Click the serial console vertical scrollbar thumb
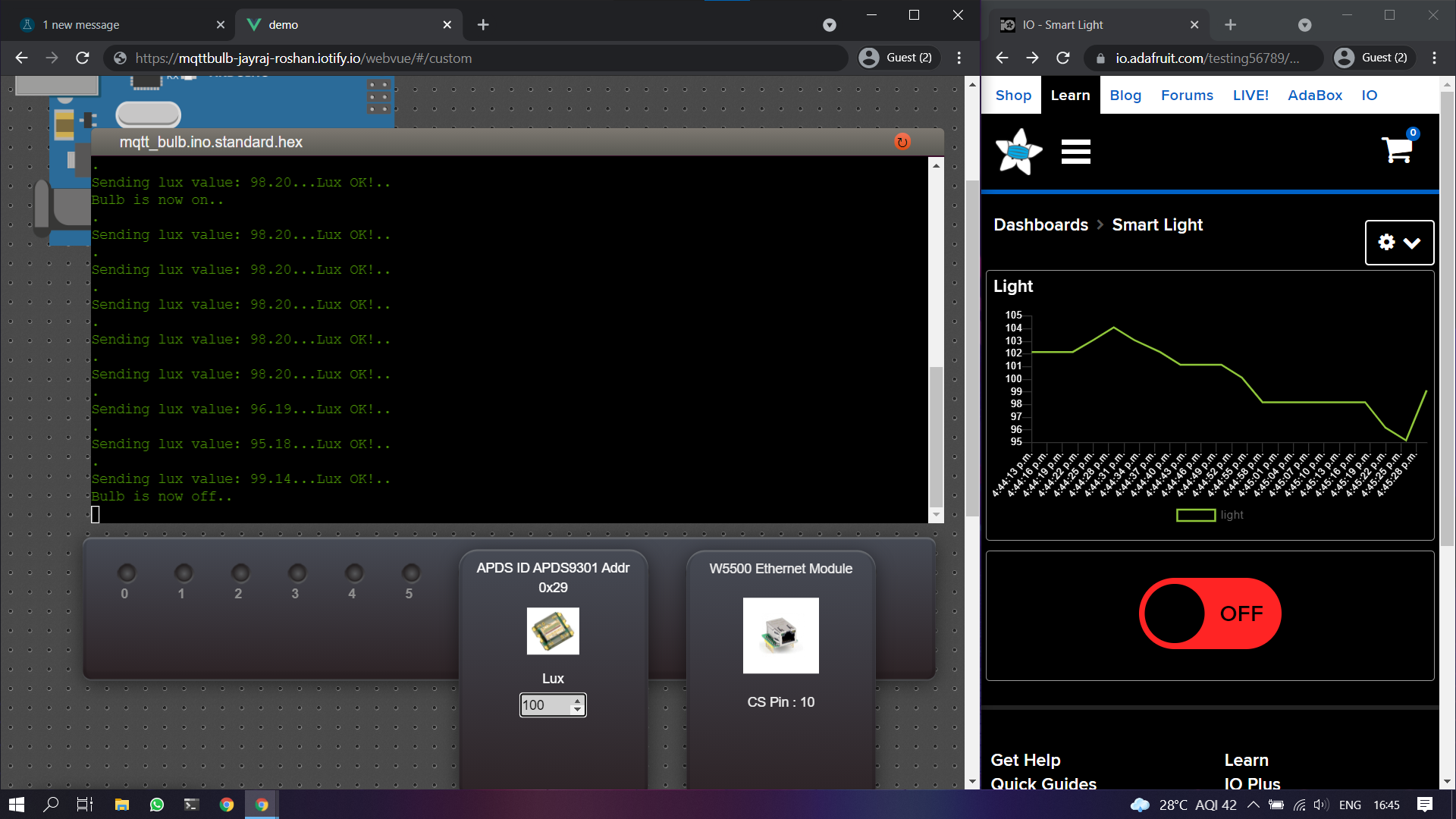The image size is (1456, 819). 937,436
